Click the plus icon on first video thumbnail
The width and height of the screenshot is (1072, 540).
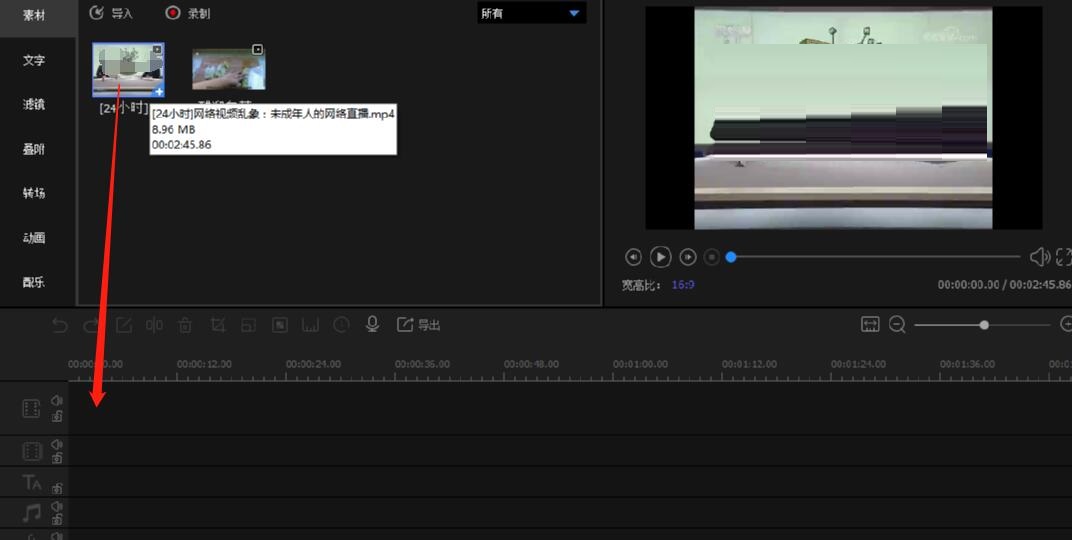(158, 91)
